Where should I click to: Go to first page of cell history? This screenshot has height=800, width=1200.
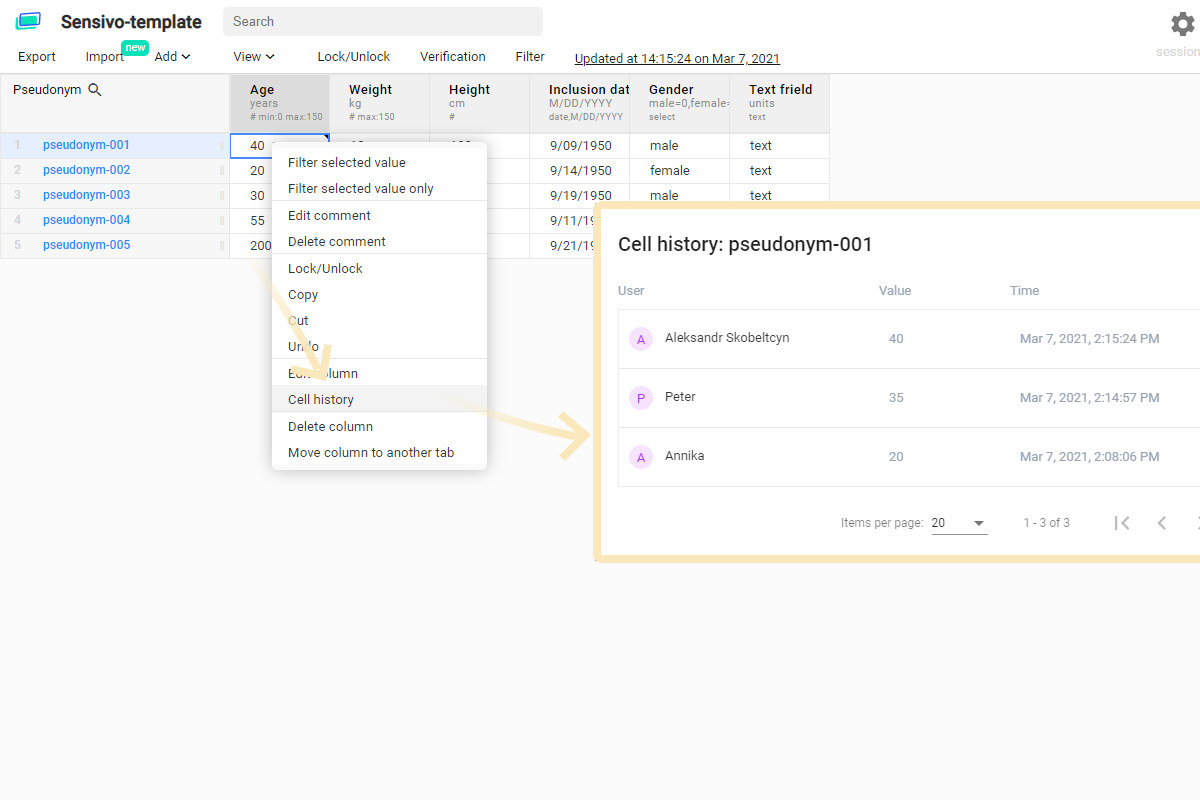click(1122, 523)
